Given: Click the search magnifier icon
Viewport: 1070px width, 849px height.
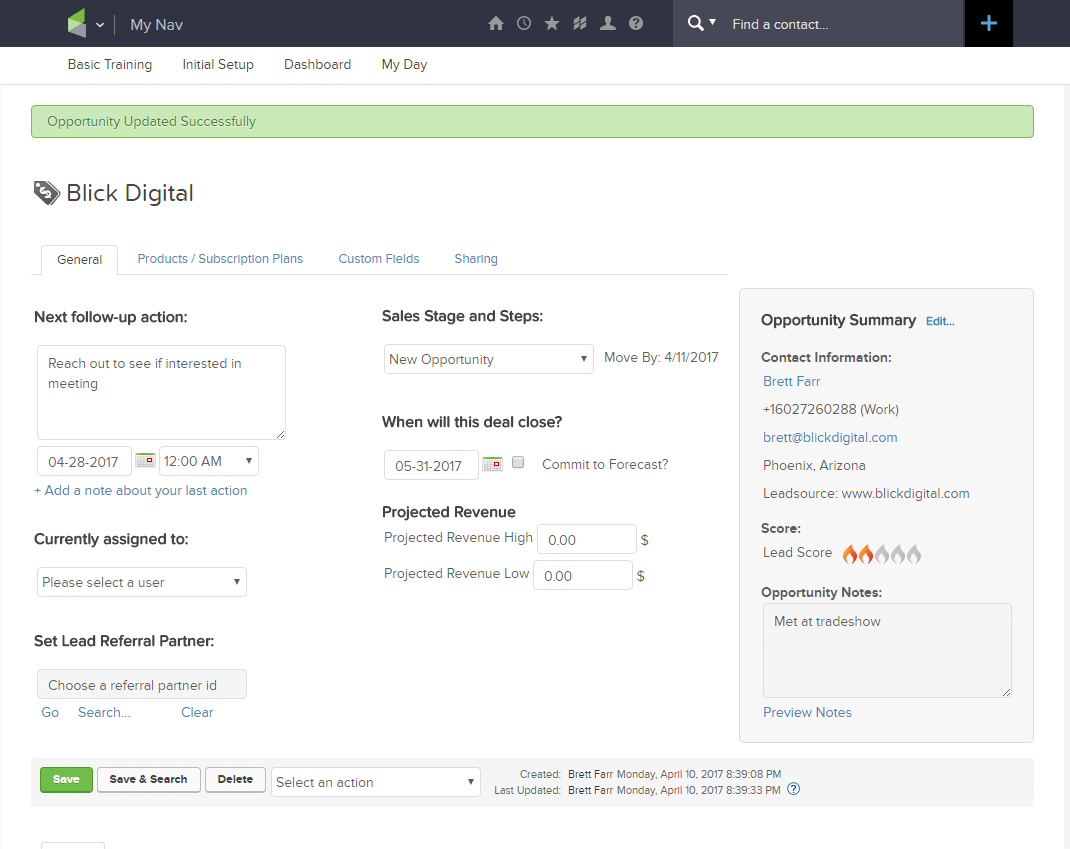Looking at the screenshot, I should [695, 23].
